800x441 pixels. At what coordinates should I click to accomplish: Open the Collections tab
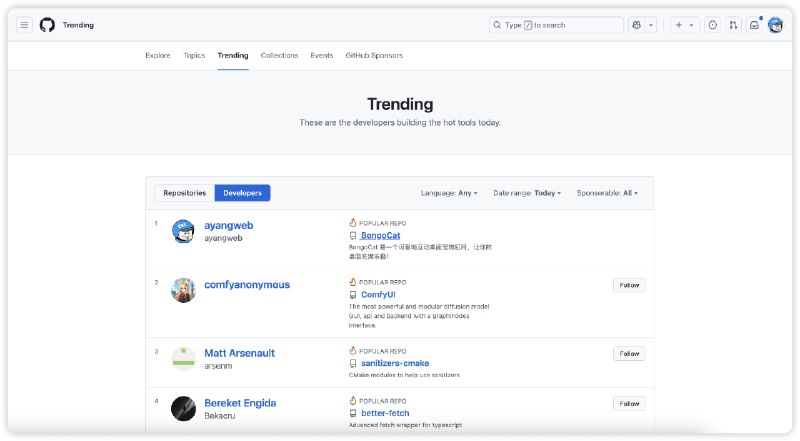[x=279, y=55]
